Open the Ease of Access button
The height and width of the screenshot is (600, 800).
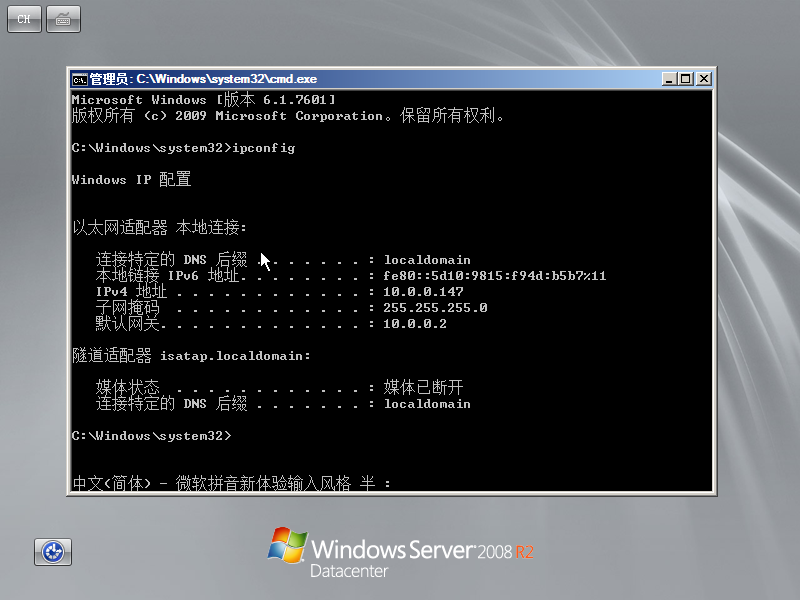[53, 552]
